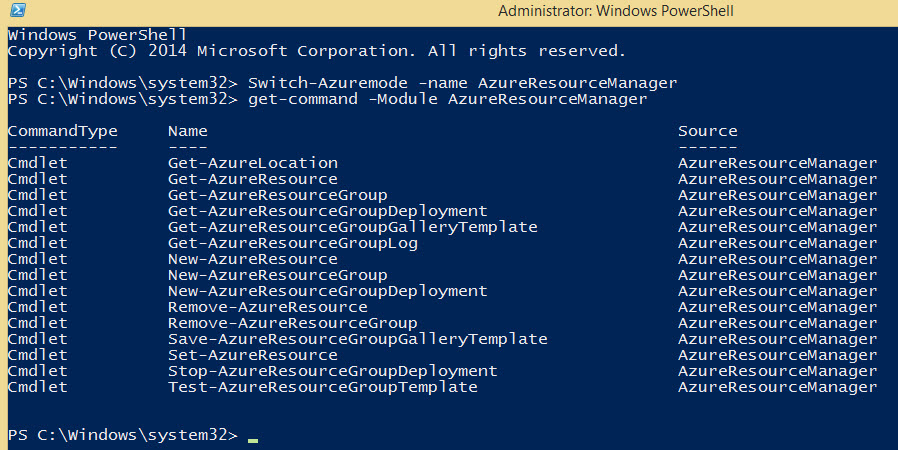
Task: Click the Copyright 2014 Microsoft Corporation line
Action: [x=317, y=51]
